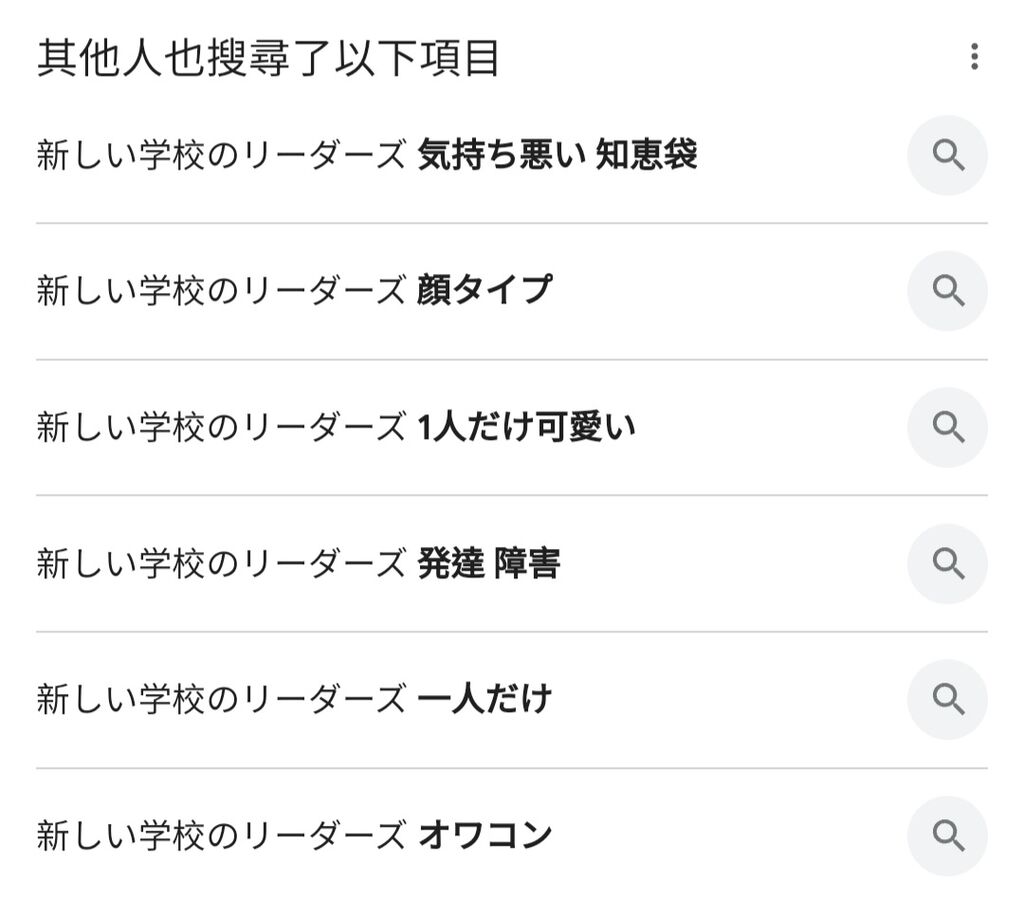
Task: Click the 其他人也搜尋了以下項目 heading
Action: coord(268,58)
